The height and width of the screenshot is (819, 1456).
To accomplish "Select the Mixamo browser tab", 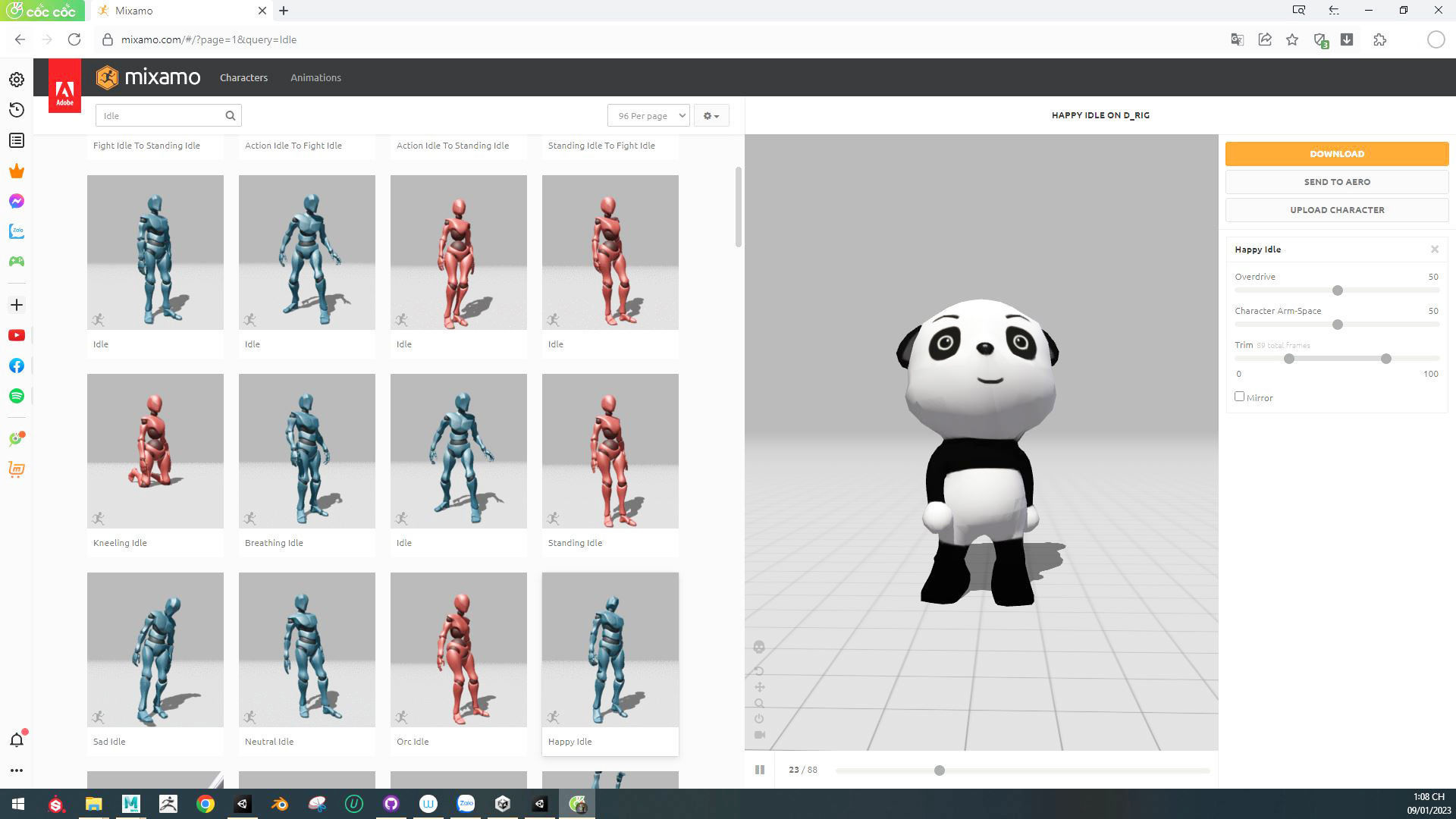I will coord(181,11).
